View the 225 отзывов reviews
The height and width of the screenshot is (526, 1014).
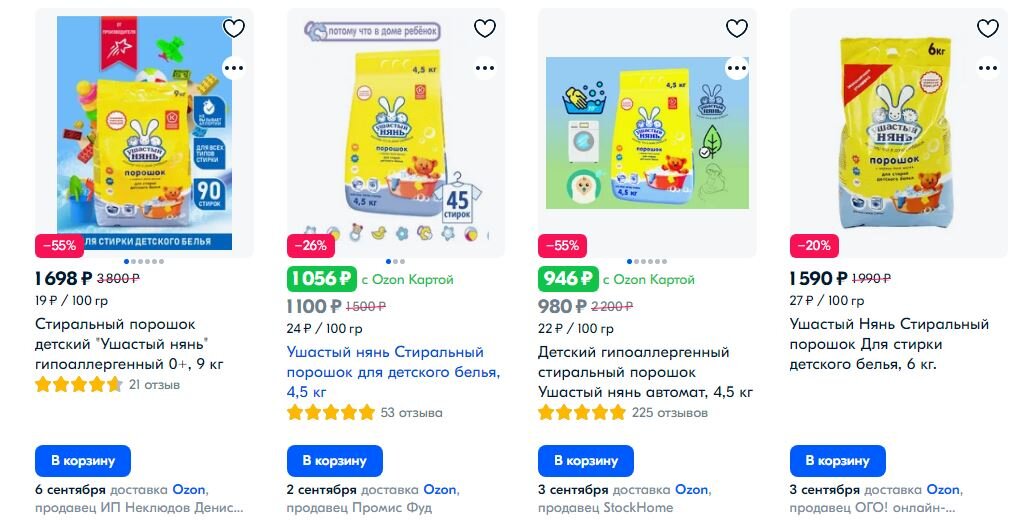click(669, 413)
